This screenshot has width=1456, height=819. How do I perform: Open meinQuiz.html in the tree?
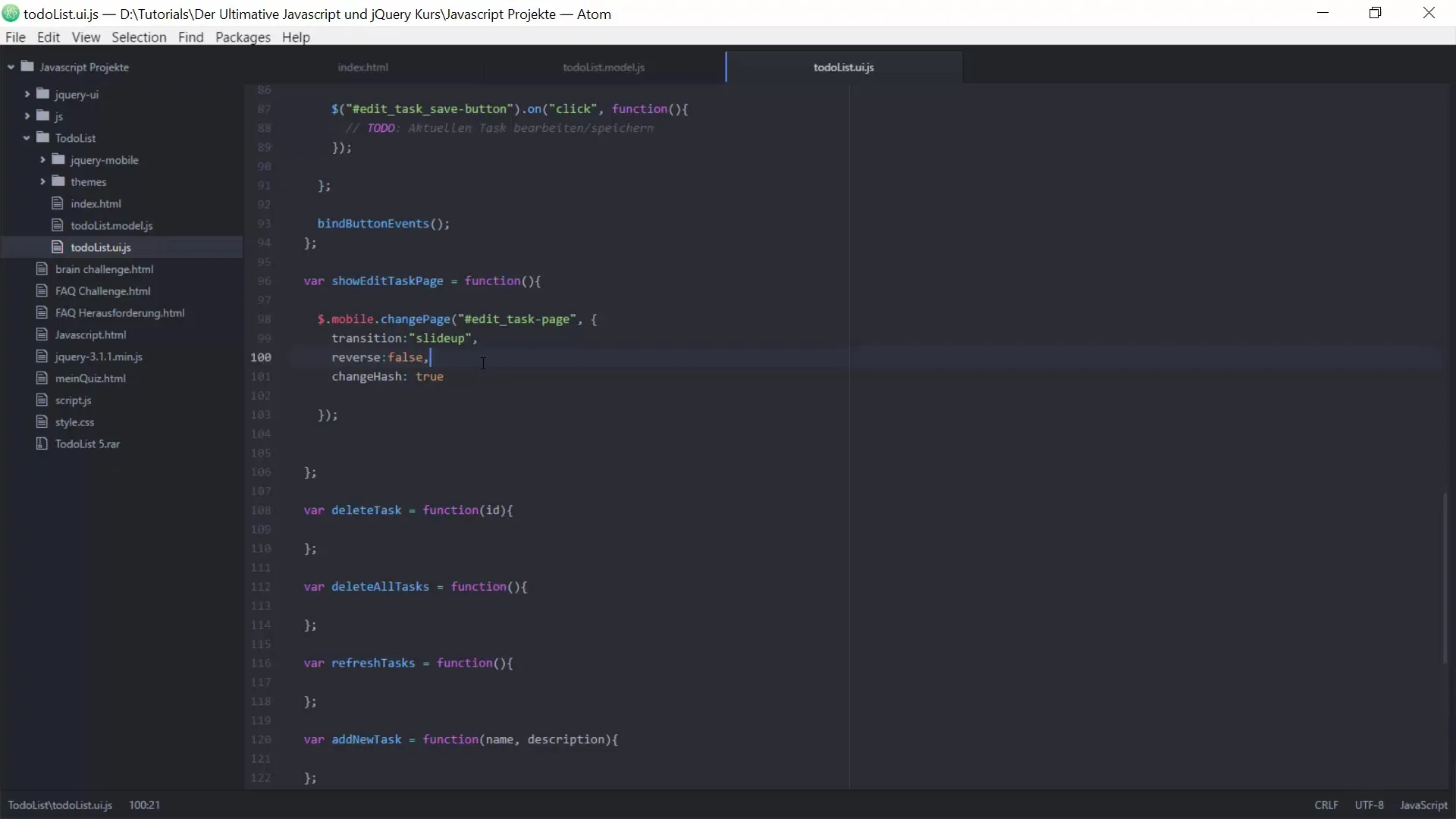[x=90, y=378]
